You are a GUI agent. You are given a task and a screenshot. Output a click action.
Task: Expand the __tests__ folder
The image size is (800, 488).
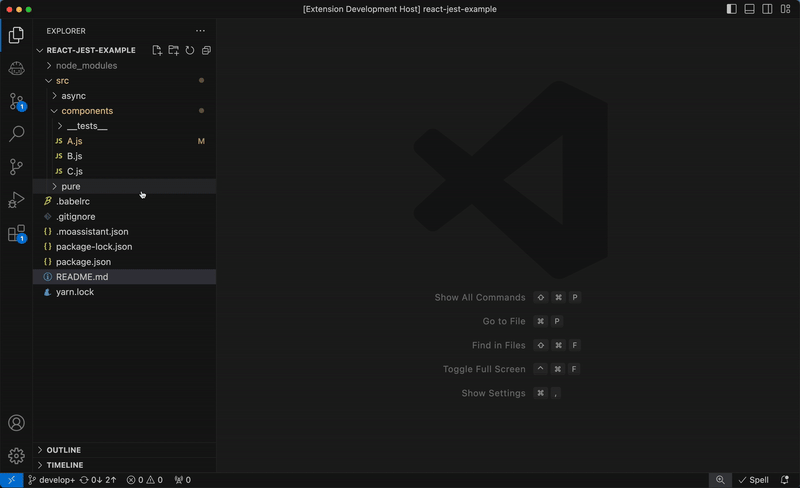tap(124, 126)
